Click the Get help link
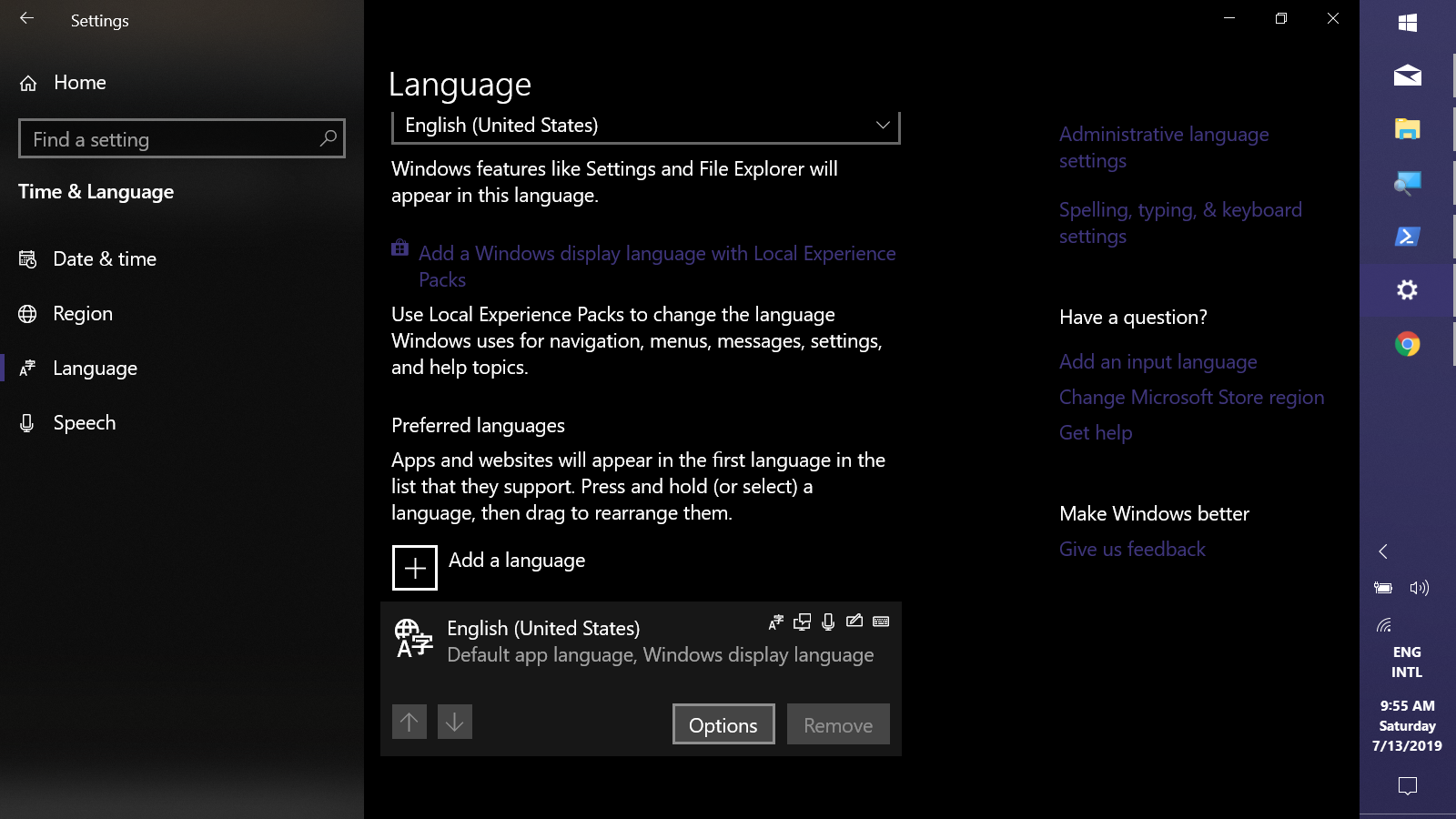The image size is (1456, 819). tap(1096, 433)
